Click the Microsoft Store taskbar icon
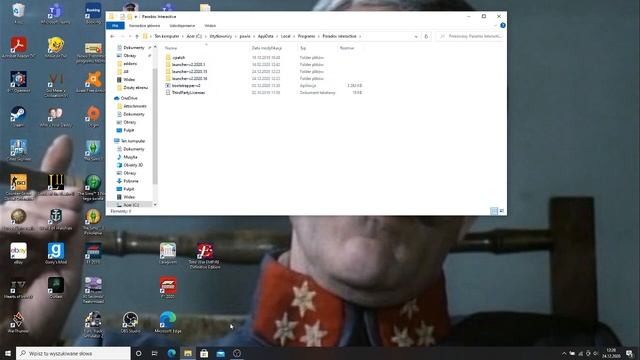Screen dimensions: 640x360 point(204,353)
